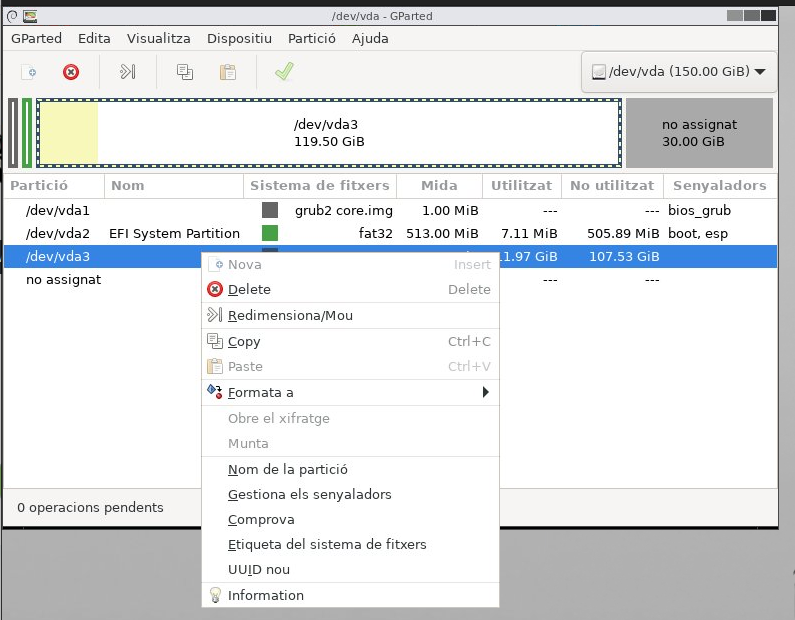Viewport: 795px width, 620px height.
Task: Open the Dispositiu menu
Action: tap(239, 38)
